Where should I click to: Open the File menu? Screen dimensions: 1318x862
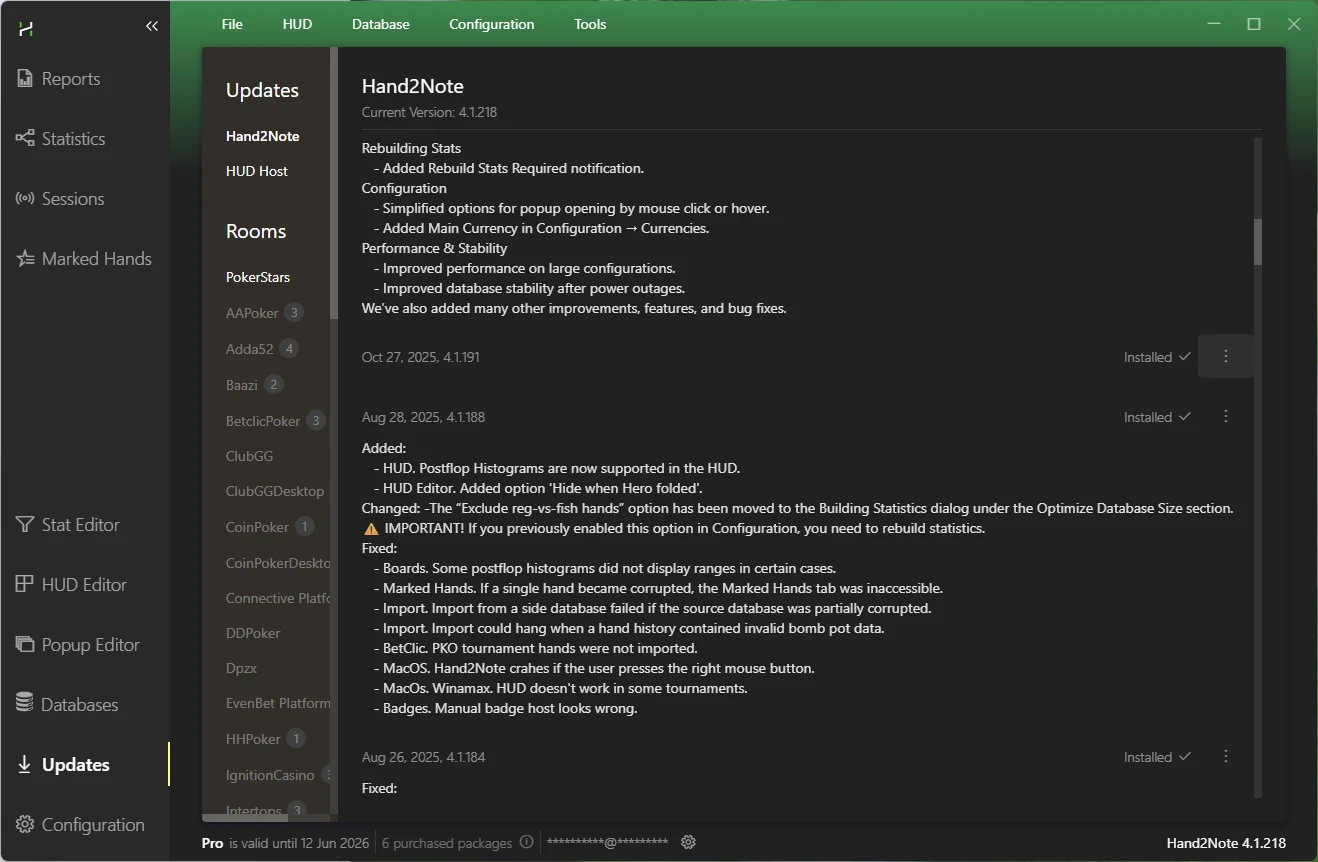(232, 24)
